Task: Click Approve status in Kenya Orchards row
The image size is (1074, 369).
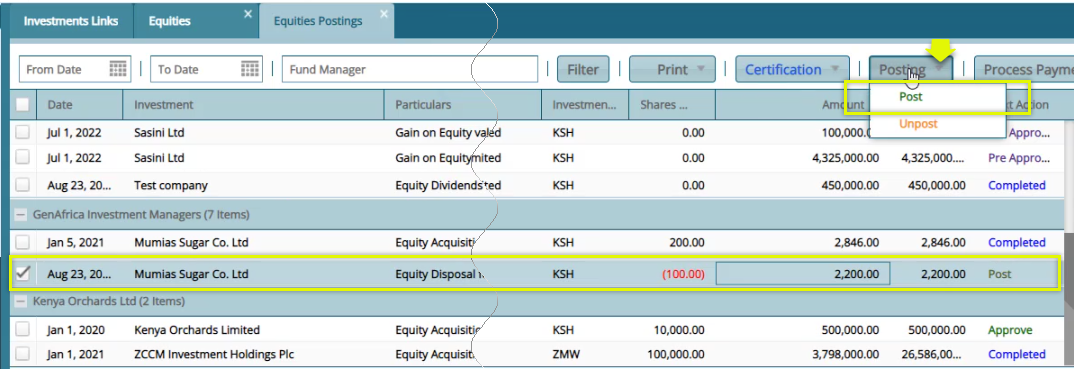Action: coord(1010,330)
